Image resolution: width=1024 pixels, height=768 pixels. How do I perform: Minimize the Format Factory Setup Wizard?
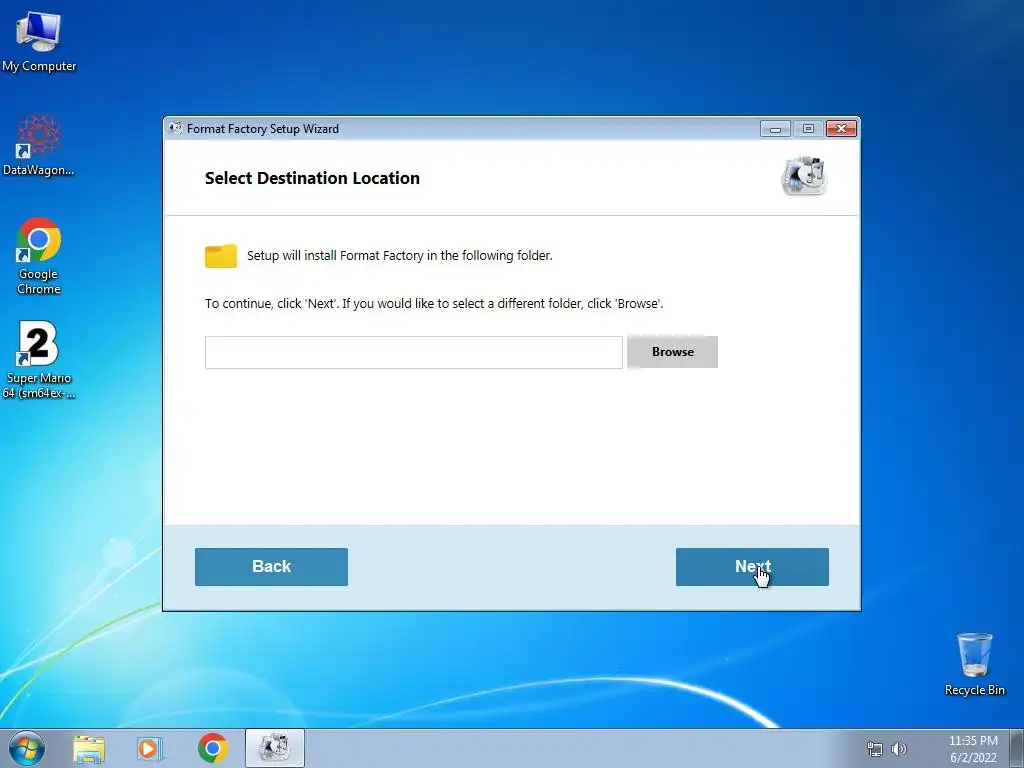point(775,129)
